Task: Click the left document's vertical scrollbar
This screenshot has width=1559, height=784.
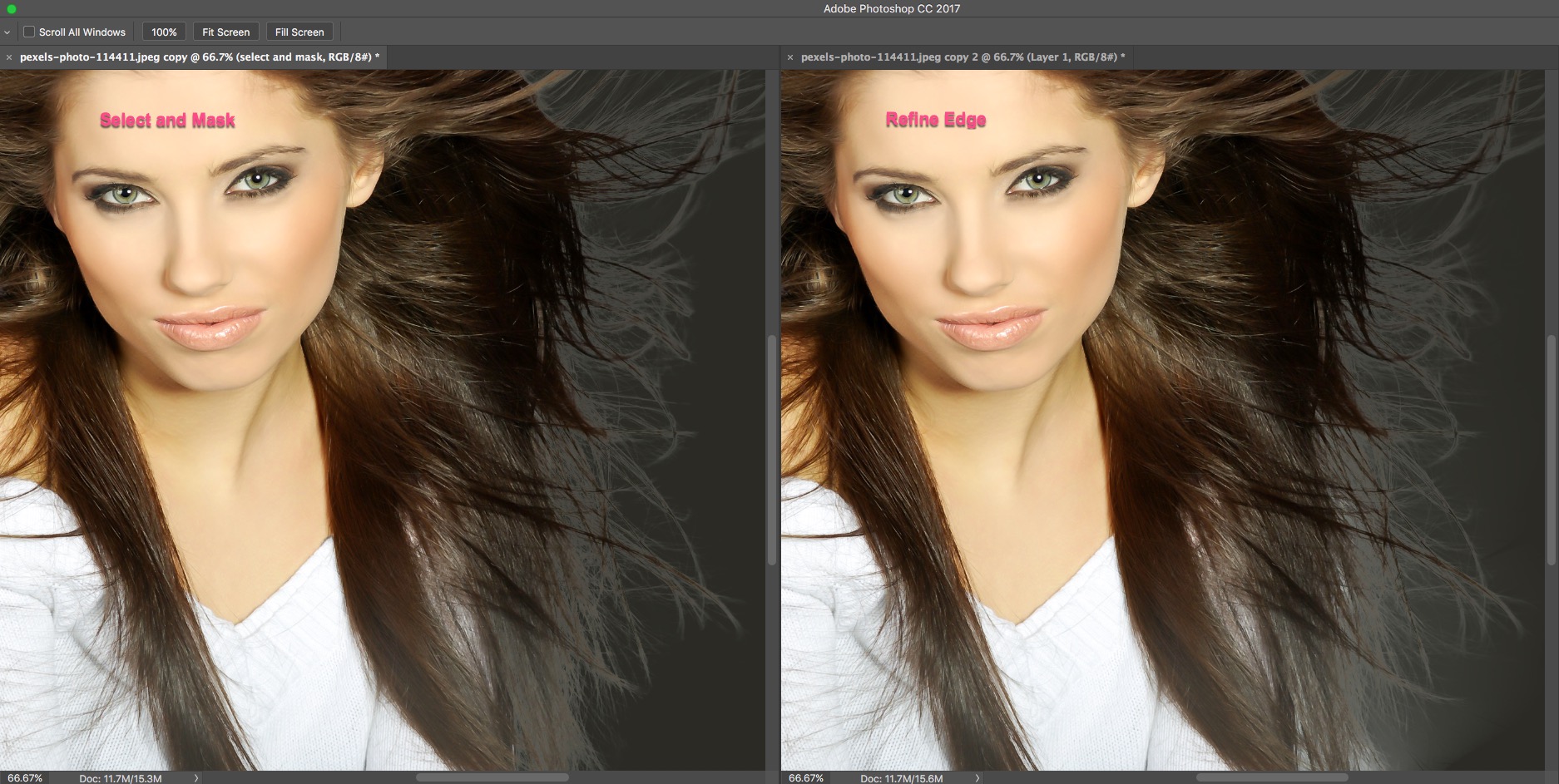Action: click(771, 450)
